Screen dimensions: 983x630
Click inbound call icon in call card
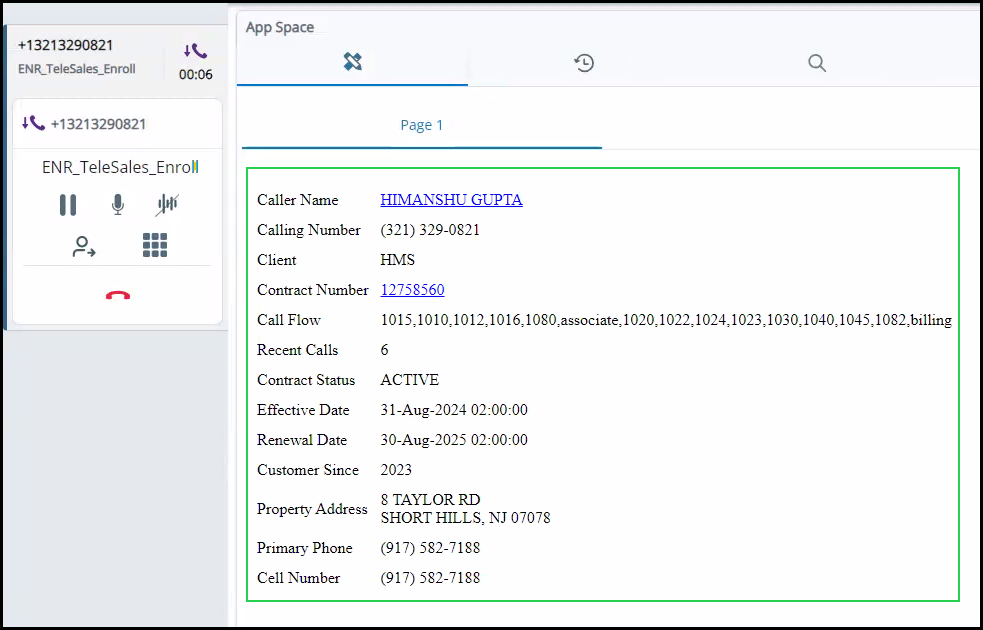point(33,123)
